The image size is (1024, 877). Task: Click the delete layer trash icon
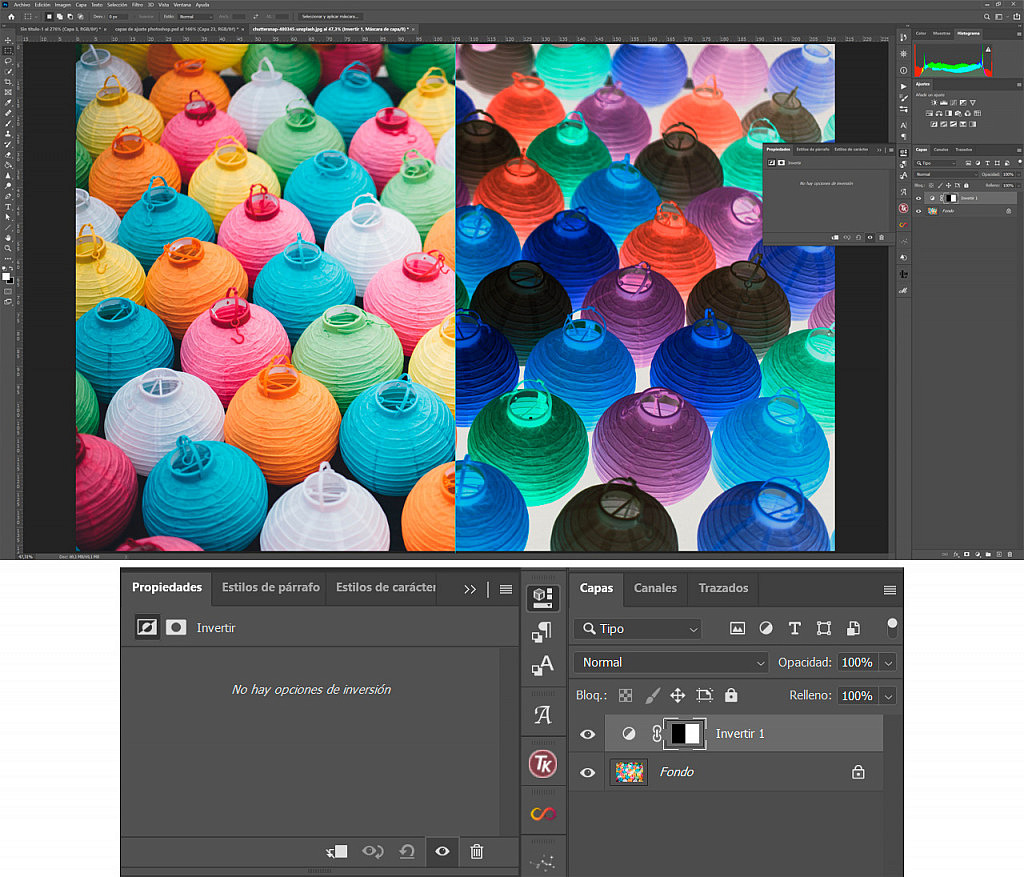(x=477, y=851)
